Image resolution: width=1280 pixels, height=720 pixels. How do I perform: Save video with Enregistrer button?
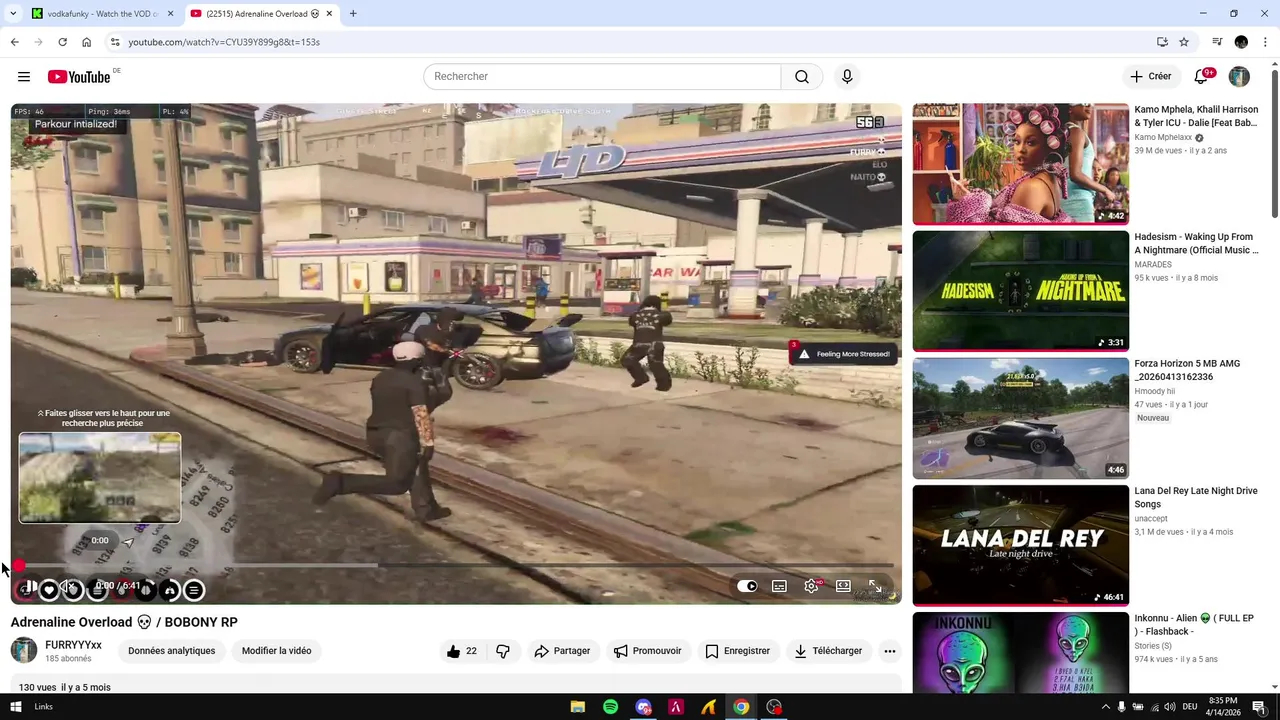point(737,651)
